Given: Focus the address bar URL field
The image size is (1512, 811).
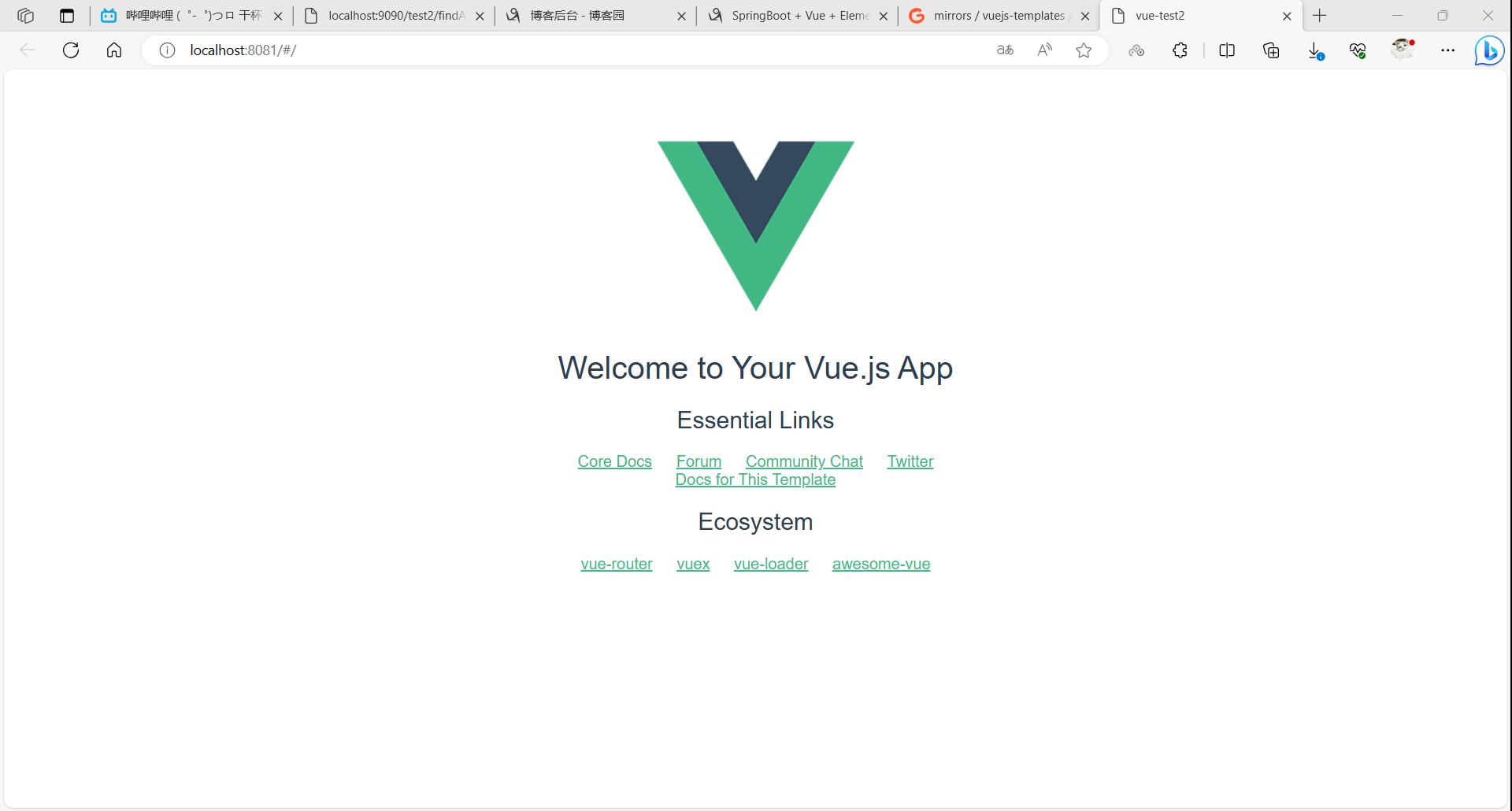Looking at the screenshot, I should pyautogui.click(x=583, y=50).
